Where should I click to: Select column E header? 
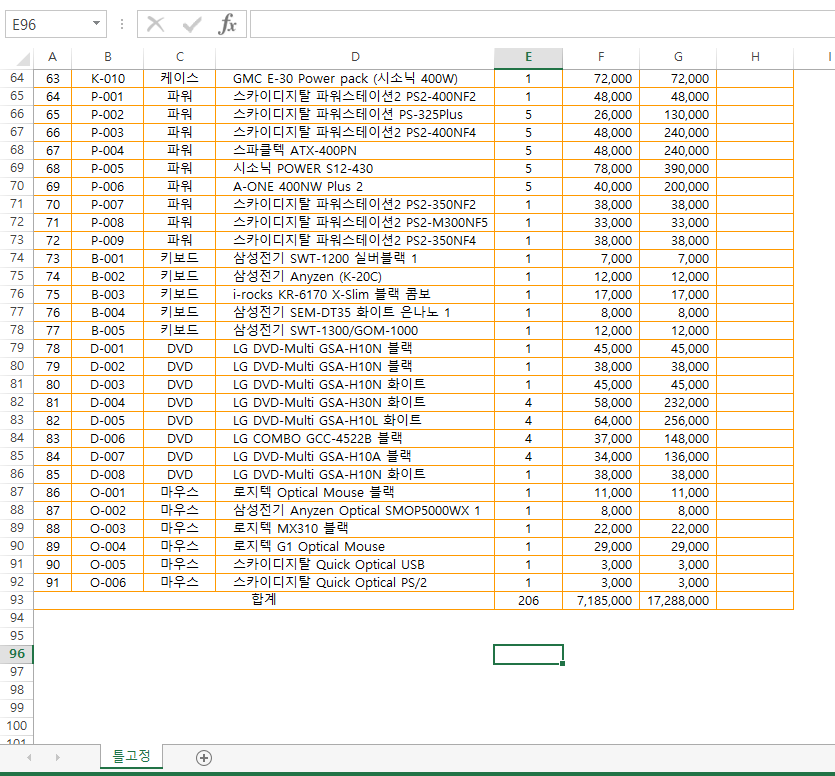point(528,57)
